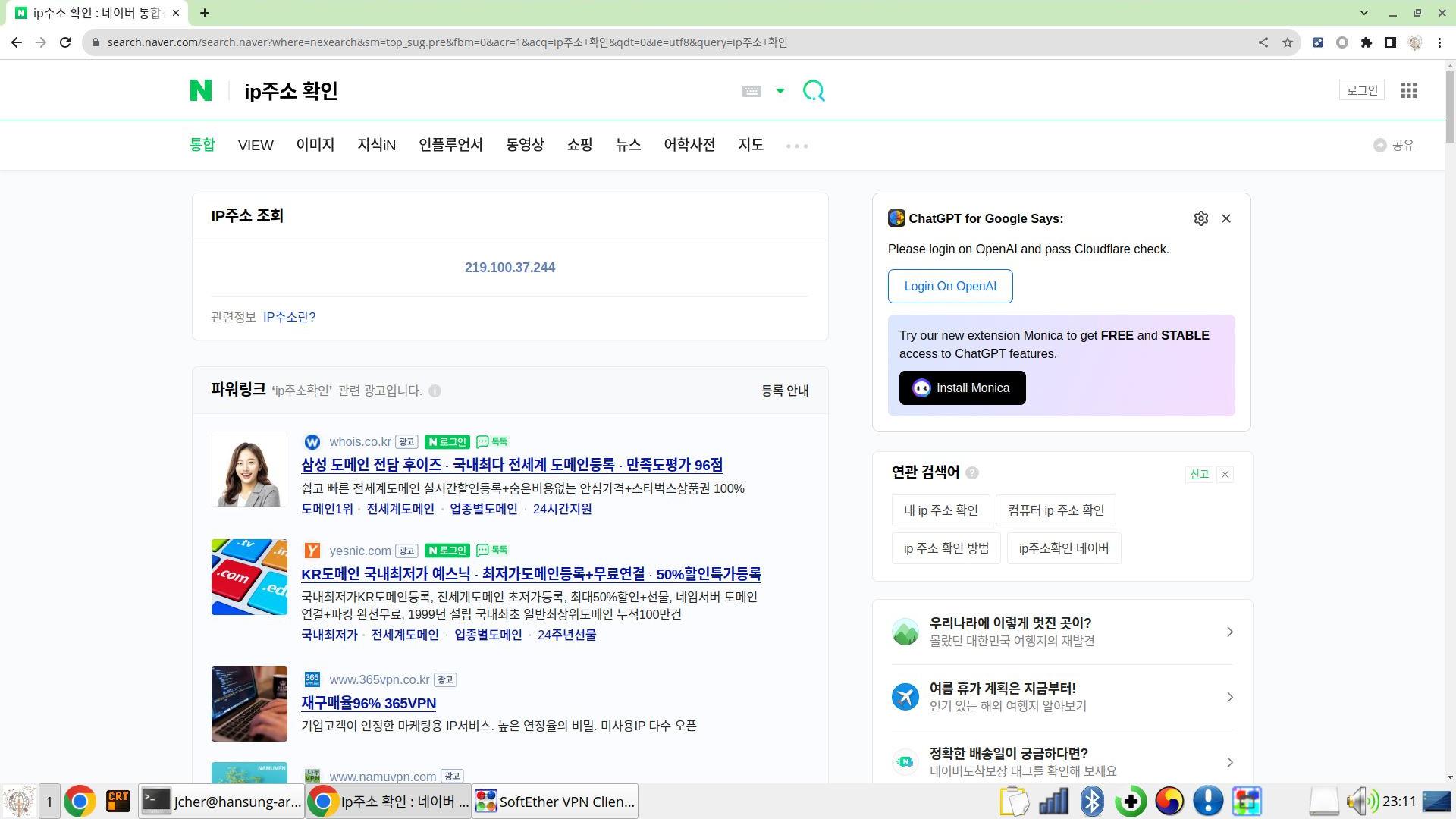This screenshot has width=1456, height=819.
Task: Select the 통합 search tab
Action: [x=202, y=144]
